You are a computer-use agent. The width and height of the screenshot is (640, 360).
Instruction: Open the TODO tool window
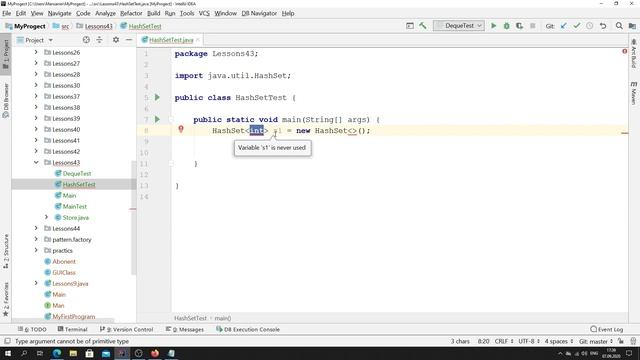tap(33, 329)
